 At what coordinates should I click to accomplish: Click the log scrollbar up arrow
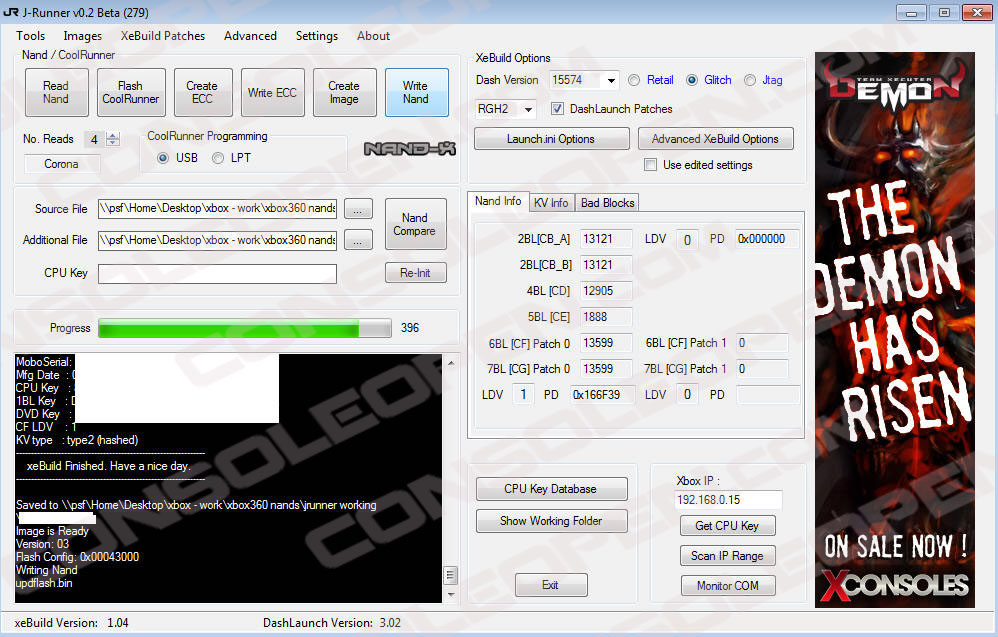click(451, 363)
